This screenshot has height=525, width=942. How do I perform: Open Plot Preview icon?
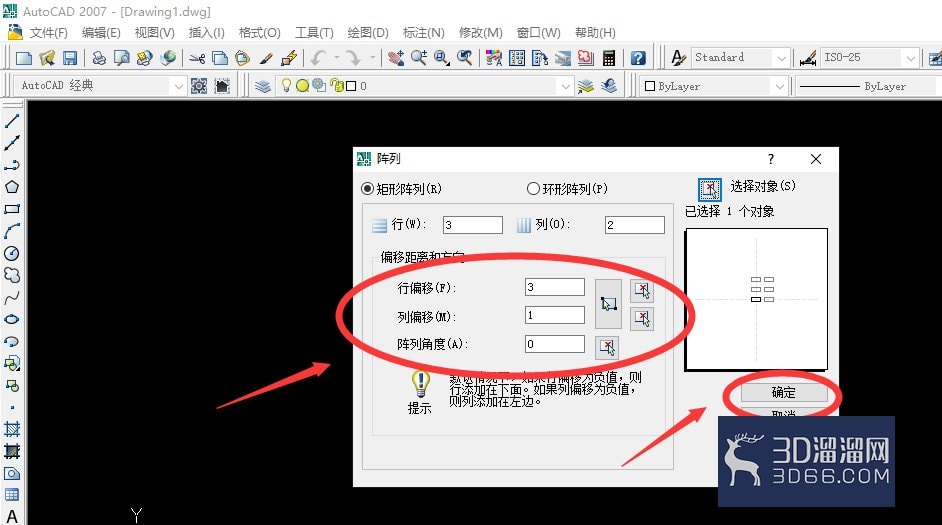click(x=122, y=58)
